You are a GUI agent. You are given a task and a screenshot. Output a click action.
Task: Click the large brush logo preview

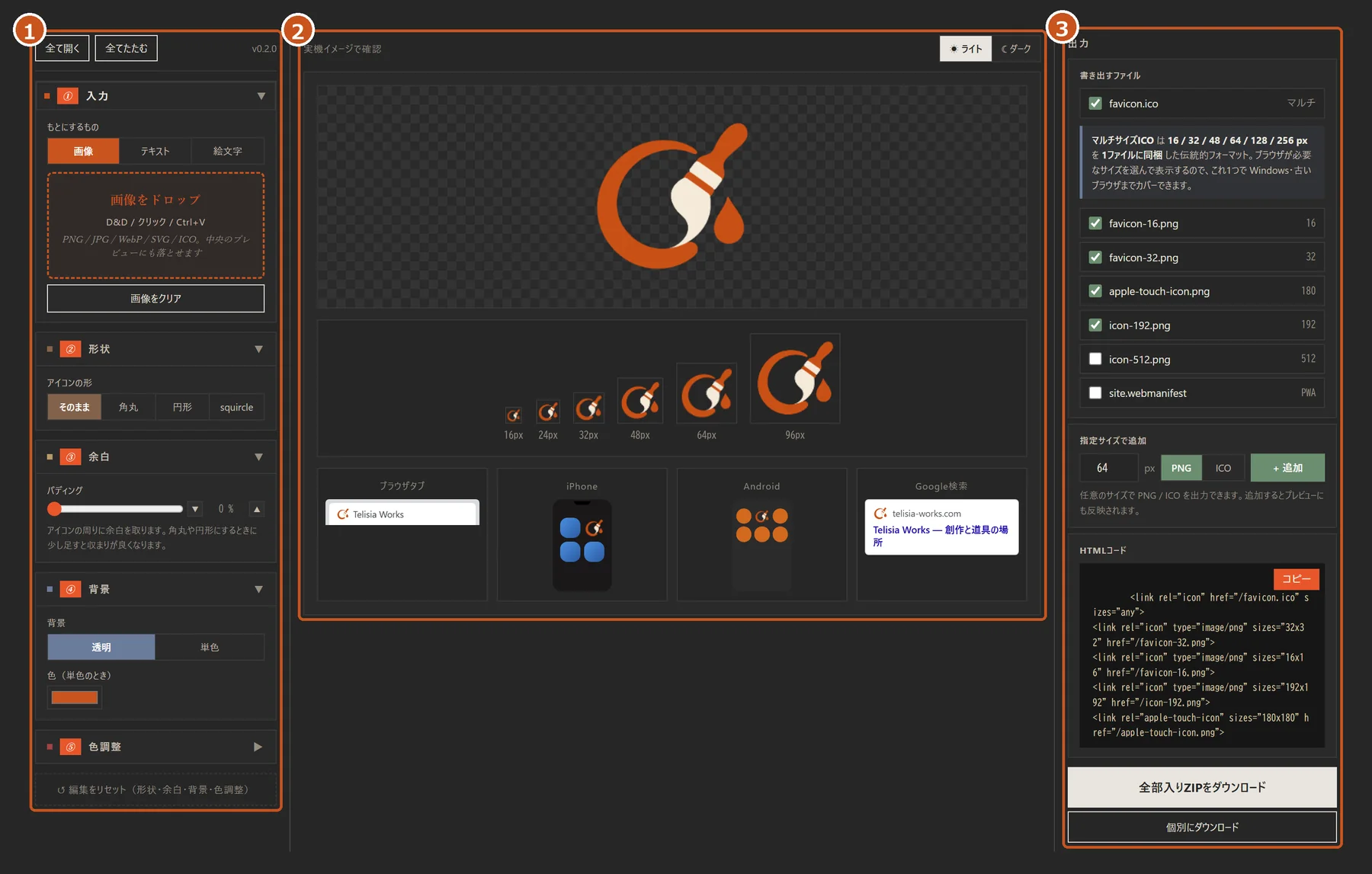click(672, 196)
